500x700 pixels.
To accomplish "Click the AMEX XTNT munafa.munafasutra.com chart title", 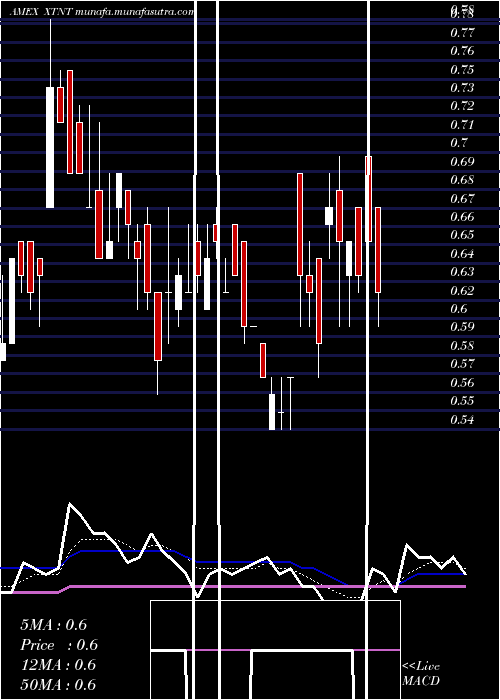I will (102, 12).
